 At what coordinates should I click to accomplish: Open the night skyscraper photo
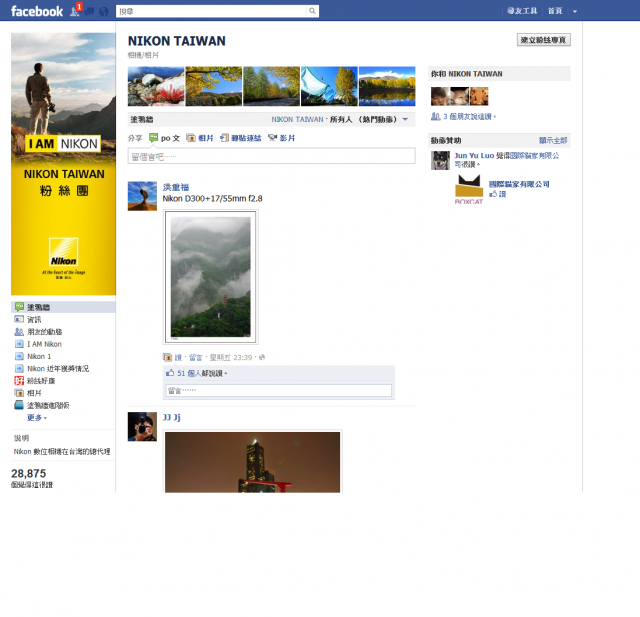[x=252, y=462]
